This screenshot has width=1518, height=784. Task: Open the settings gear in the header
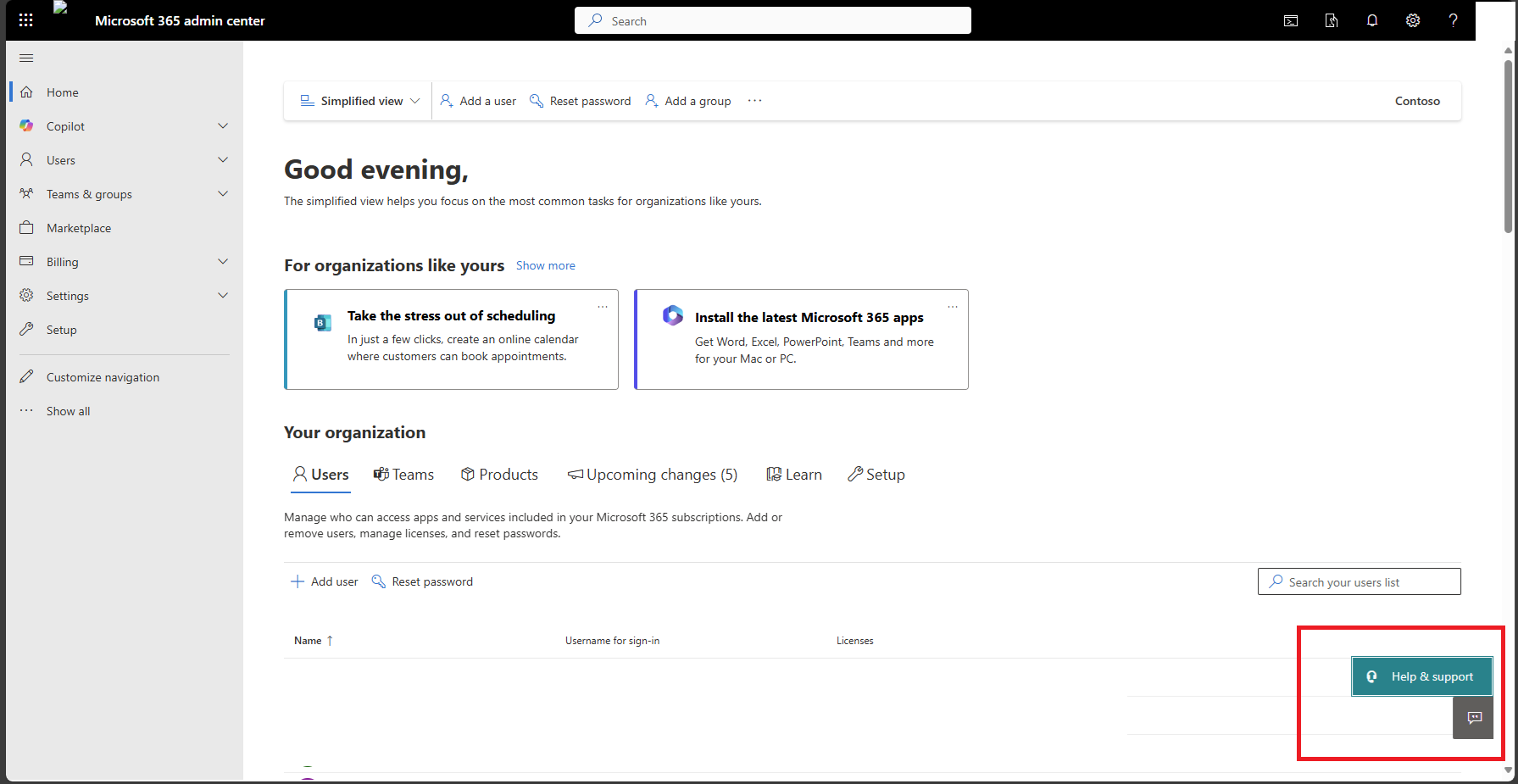point(1413,20)
